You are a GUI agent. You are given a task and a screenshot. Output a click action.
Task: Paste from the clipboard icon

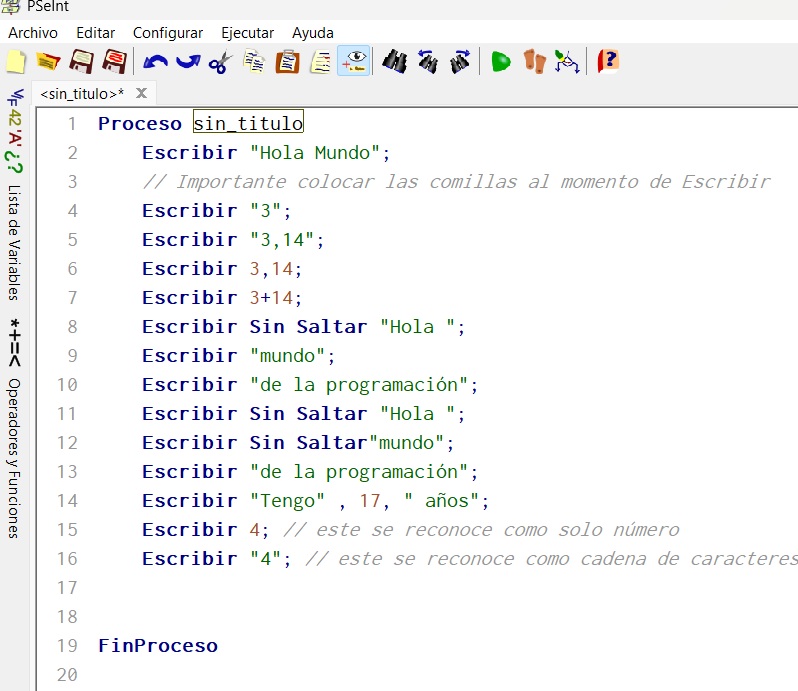point(287,62)
